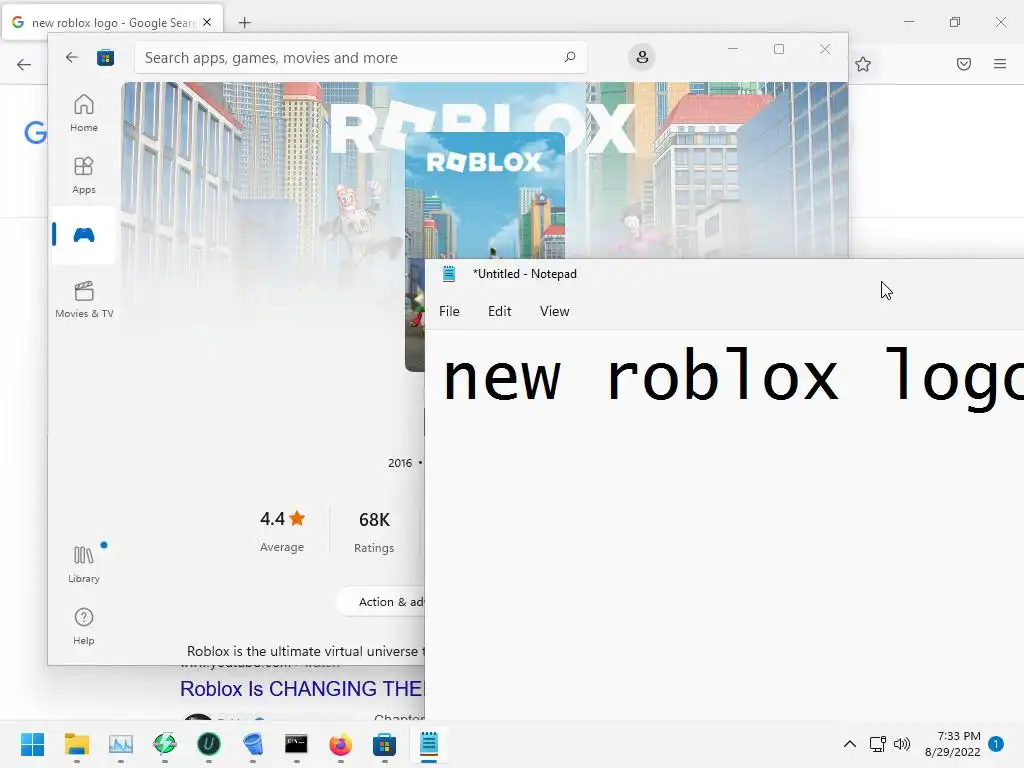Viewport: 1024px width, 768px height.
Task: Open the Command Prompt taskbar icon
Action: (296, 744)
